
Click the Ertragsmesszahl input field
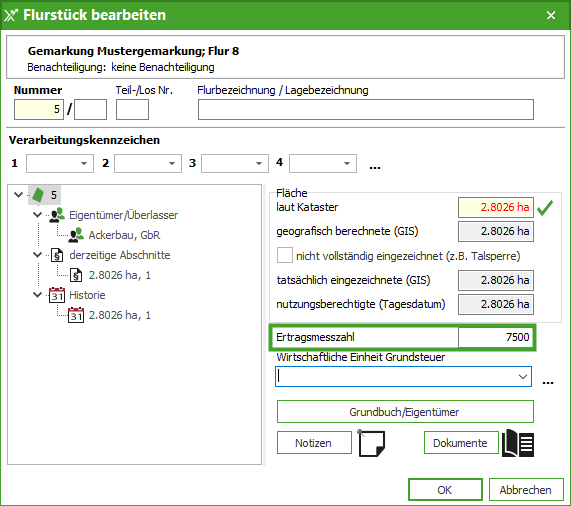coord(496,337)
